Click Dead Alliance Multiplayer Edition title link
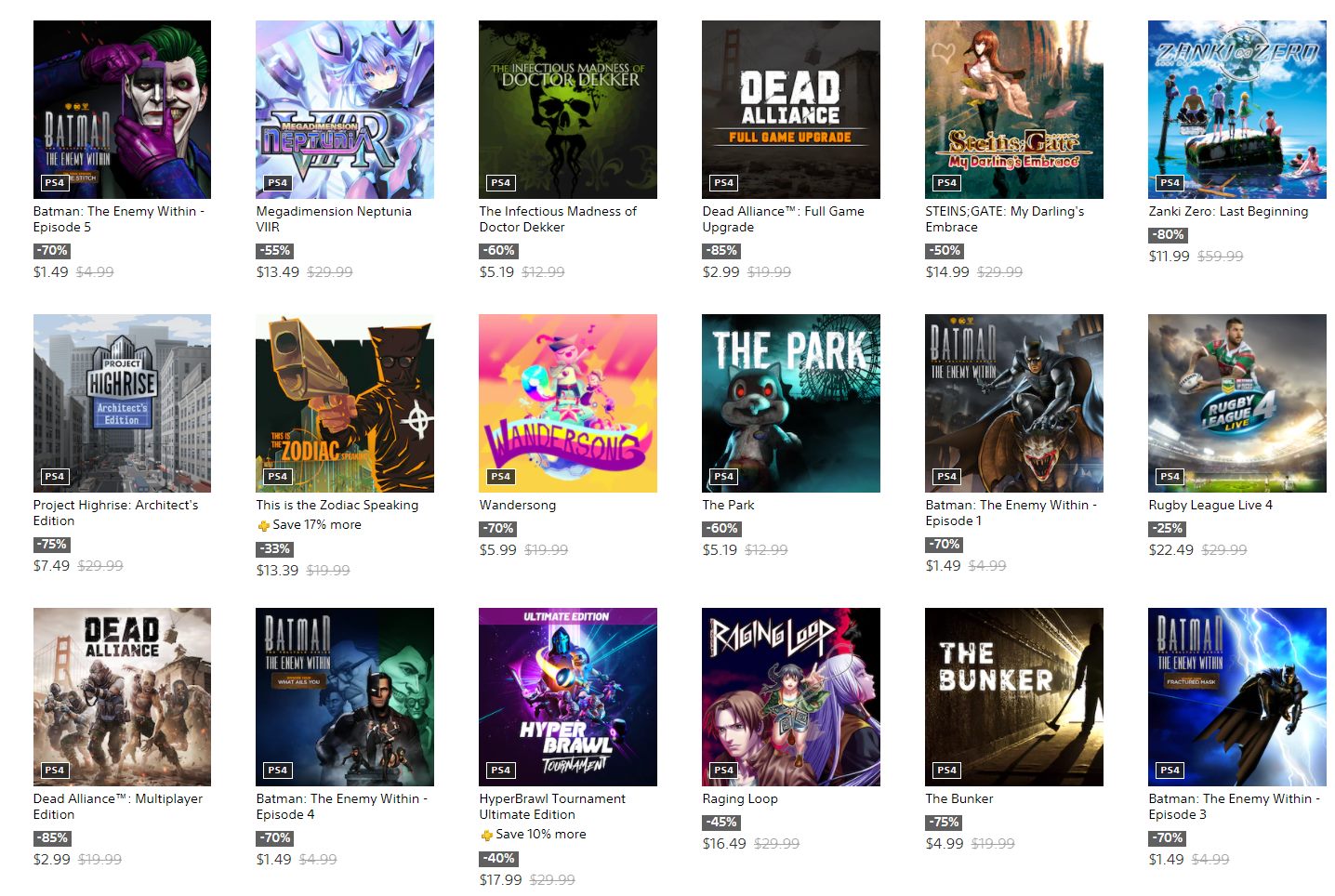The image size is (1335, 896). point(118,807)
